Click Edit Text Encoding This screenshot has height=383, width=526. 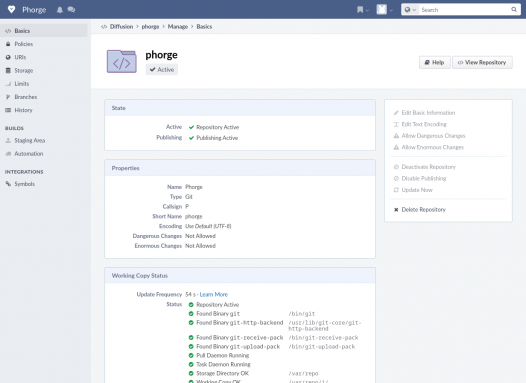click(424, 124)
